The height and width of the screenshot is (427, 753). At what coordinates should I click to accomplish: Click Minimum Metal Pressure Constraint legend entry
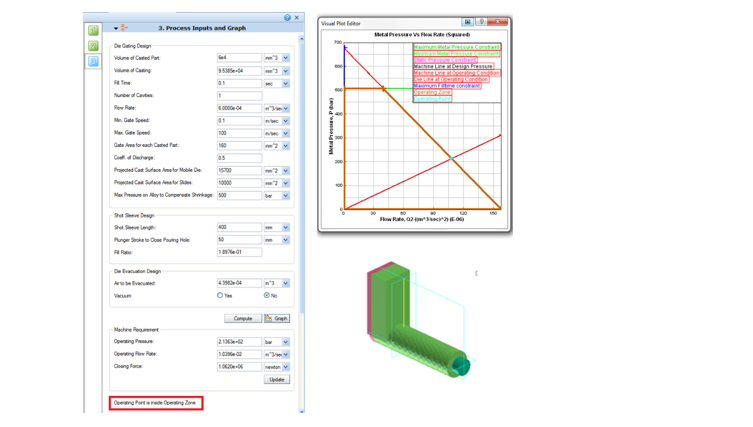[457, 53]
